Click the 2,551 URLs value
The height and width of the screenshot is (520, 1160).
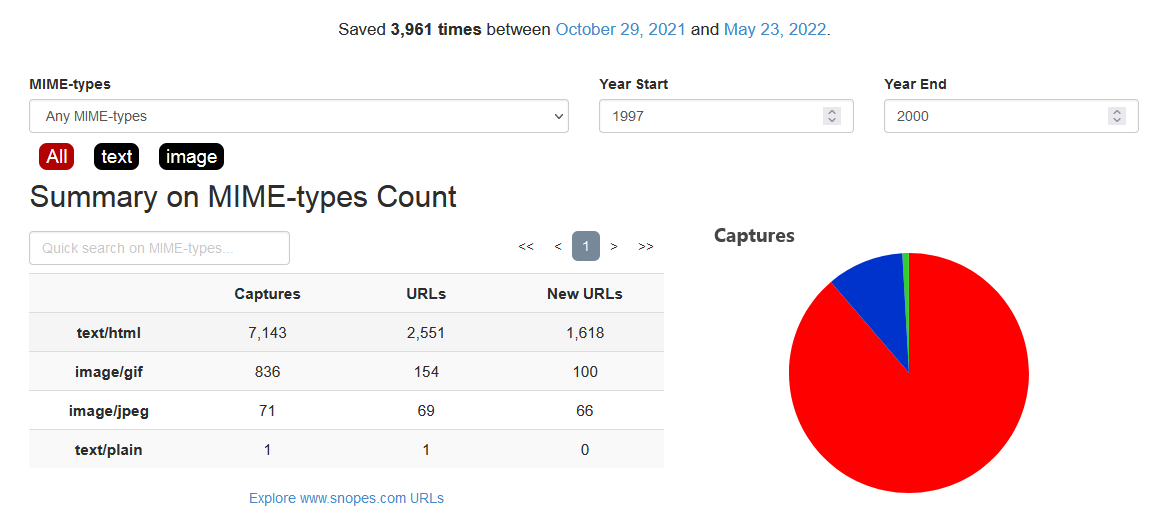tap(426, 333)
